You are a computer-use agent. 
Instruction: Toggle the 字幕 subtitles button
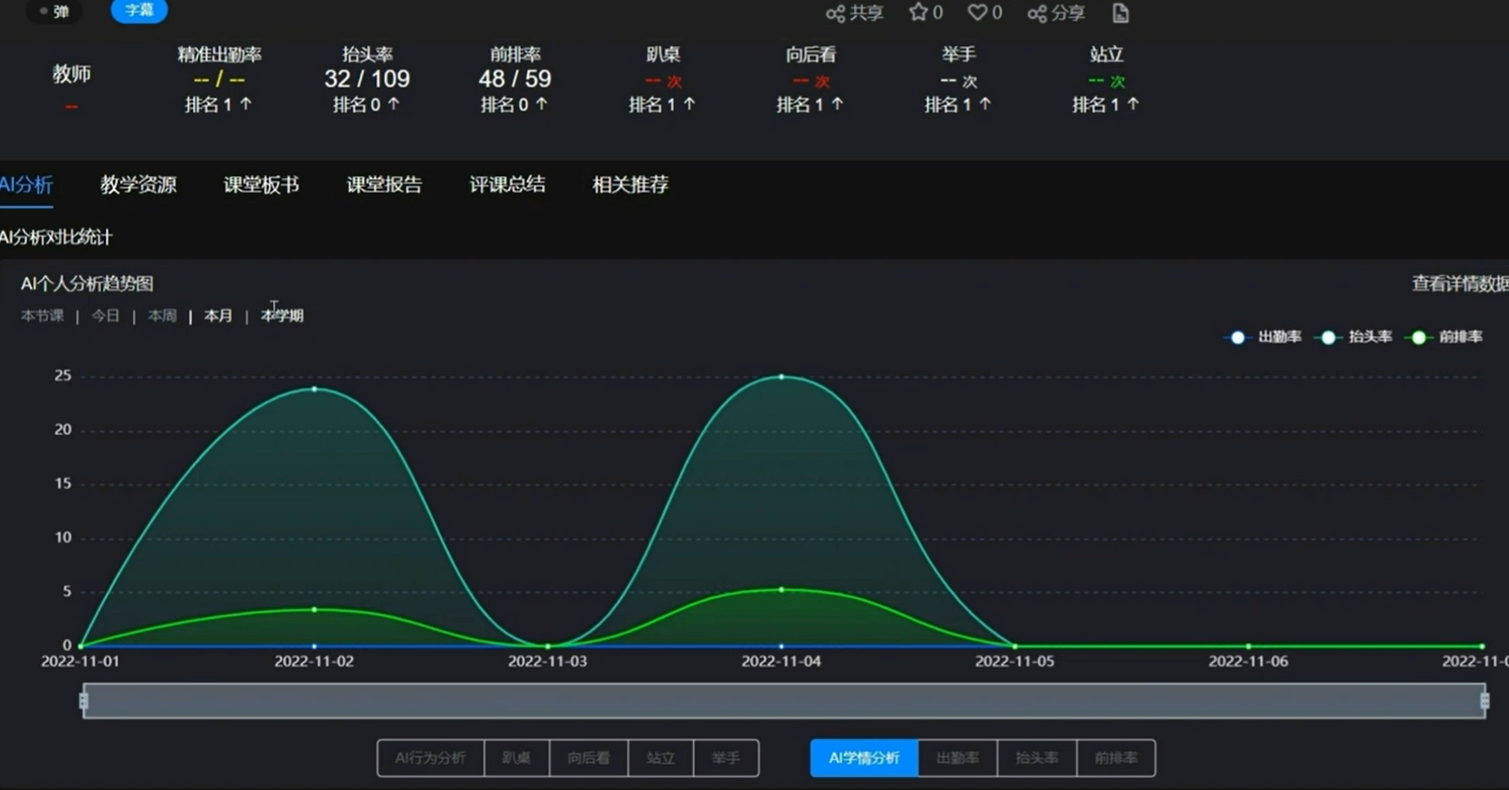click(139, 11)
